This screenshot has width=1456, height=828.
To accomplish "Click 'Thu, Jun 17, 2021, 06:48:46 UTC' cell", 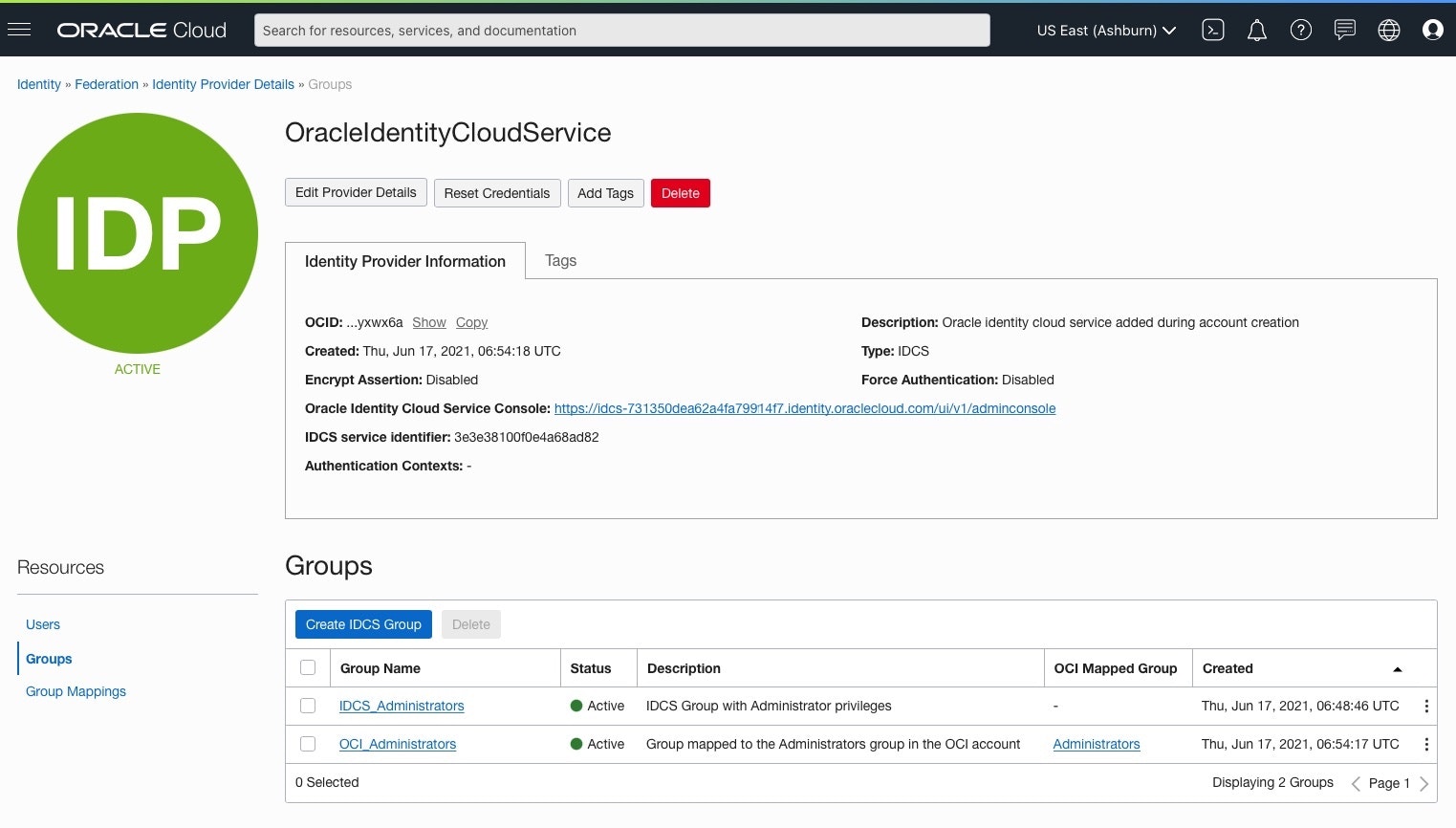I will 1300,706.
